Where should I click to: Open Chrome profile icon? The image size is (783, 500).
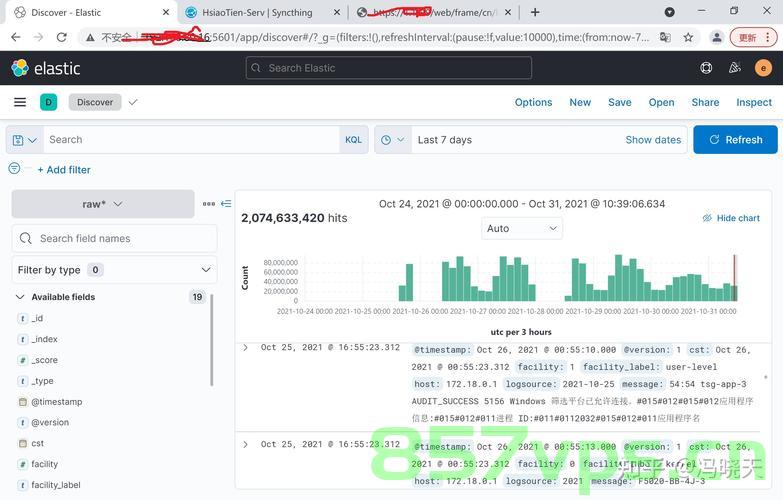[717, 37]
